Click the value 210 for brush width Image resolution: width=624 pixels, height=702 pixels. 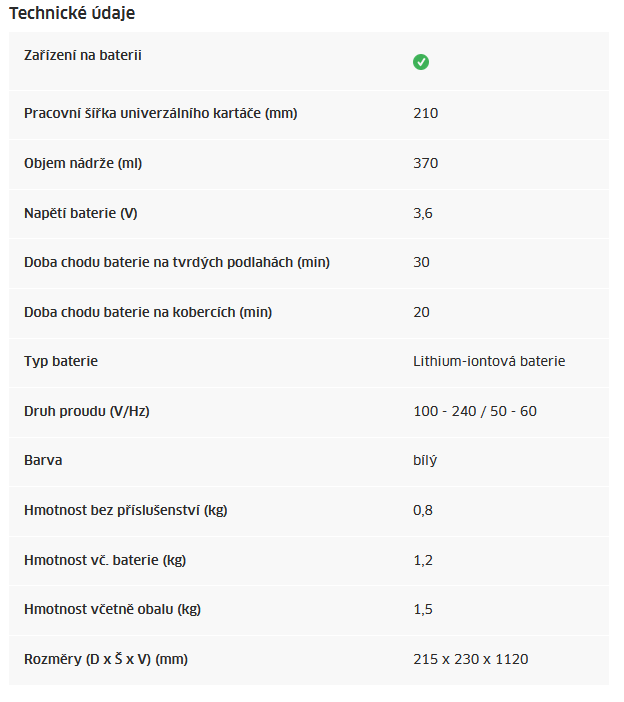tap(425, 113)
